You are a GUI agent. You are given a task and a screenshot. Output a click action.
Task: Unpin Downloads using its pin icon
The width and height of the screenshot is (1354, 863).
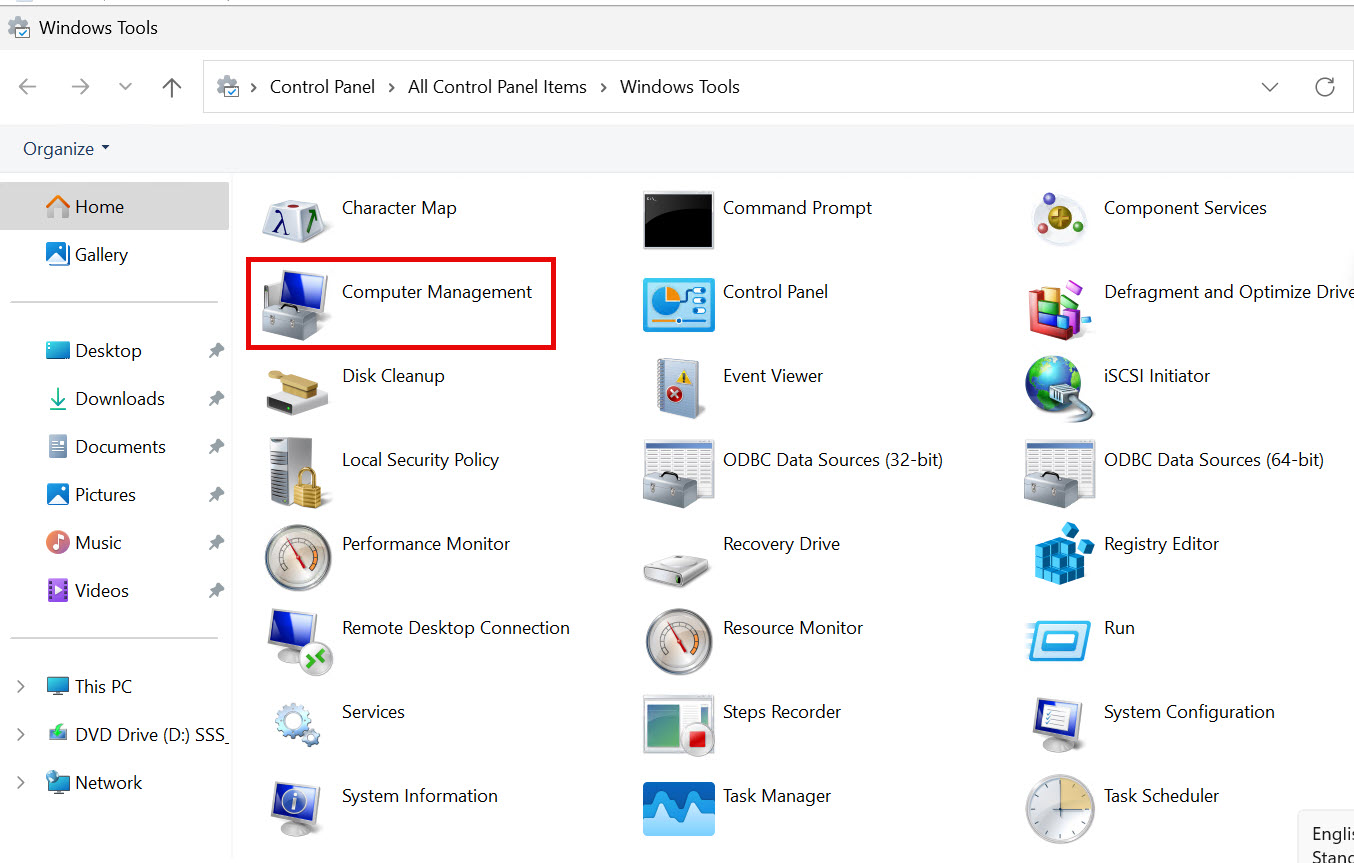[216, 399]
